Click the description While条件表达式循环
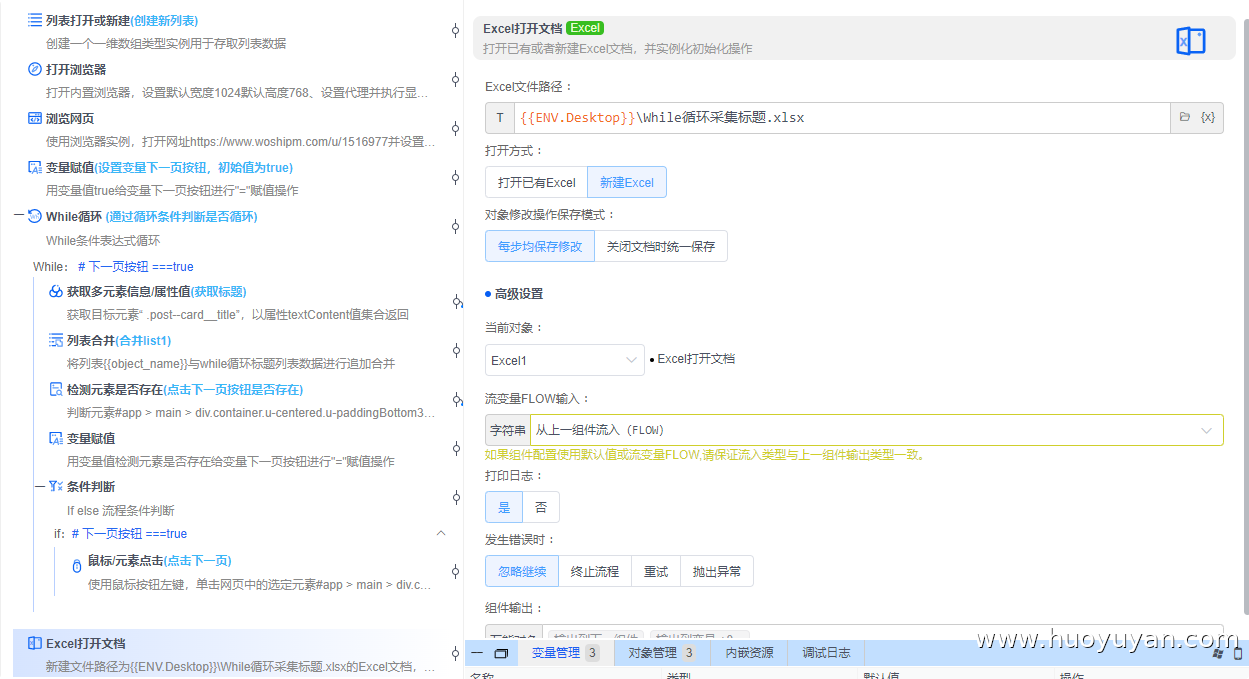The height and width of the screenshot is (679, 1249). [x=103, y=241]
